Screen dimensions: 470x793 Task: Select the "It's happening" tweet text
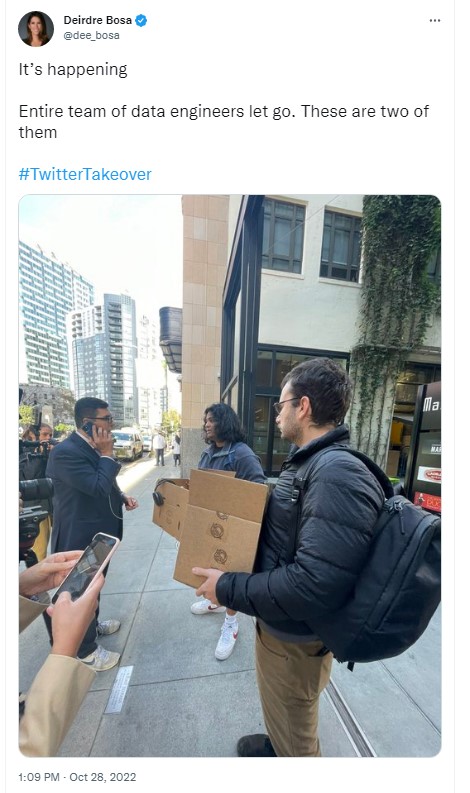coord(73,69)
